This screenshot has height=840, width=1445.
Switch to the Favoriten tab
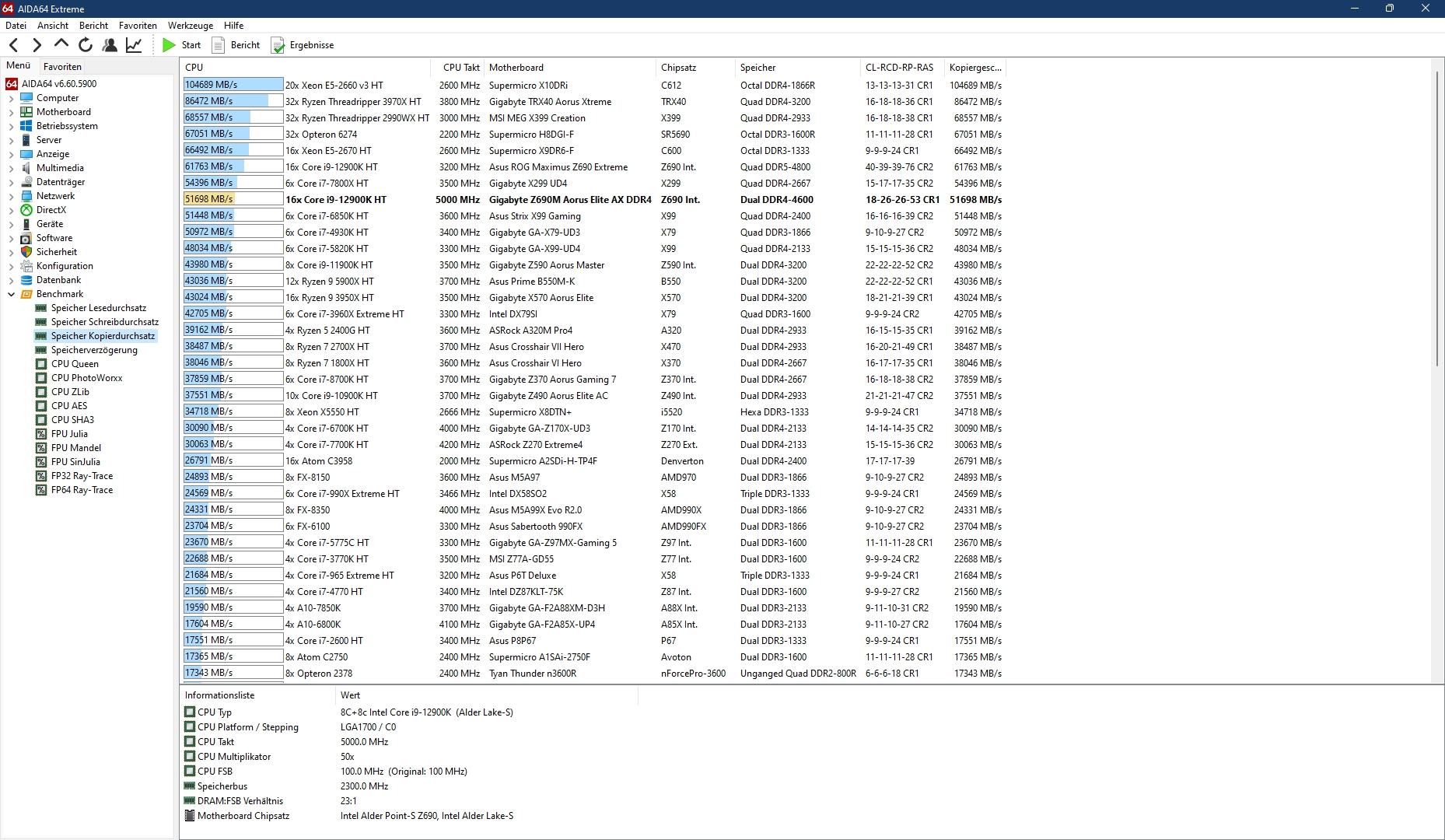[62, 67]
